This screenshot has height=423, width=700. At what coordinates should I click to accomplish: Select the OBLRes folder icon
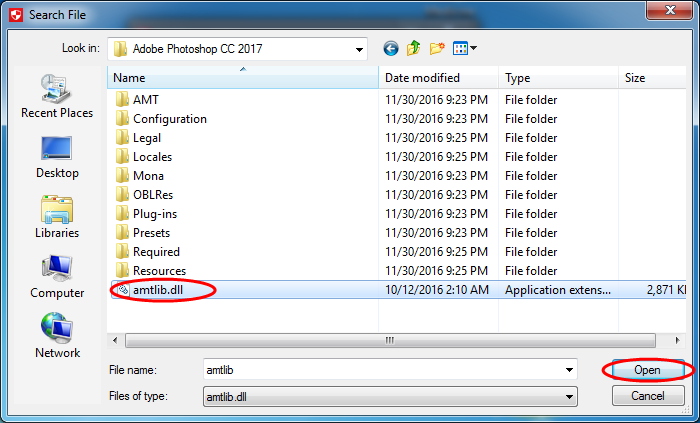click(122, 195)
